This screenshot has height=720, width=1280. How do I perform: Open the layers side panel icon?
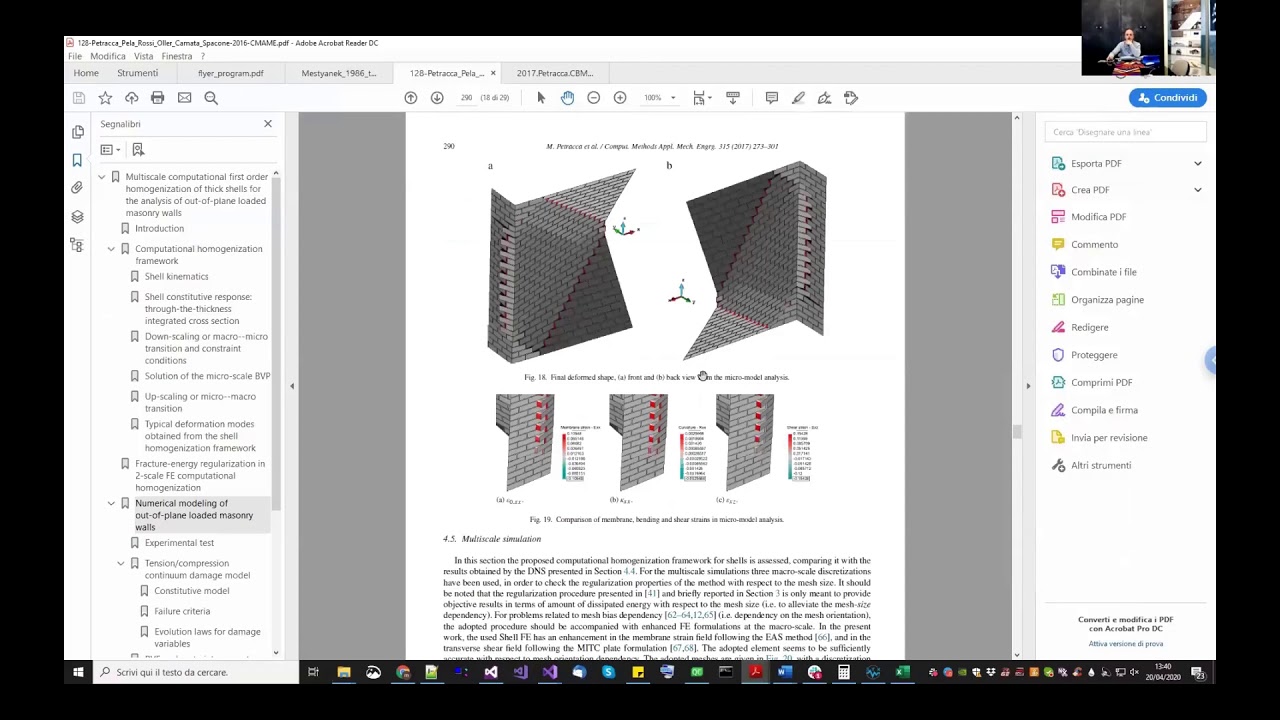tap(77, 216)
